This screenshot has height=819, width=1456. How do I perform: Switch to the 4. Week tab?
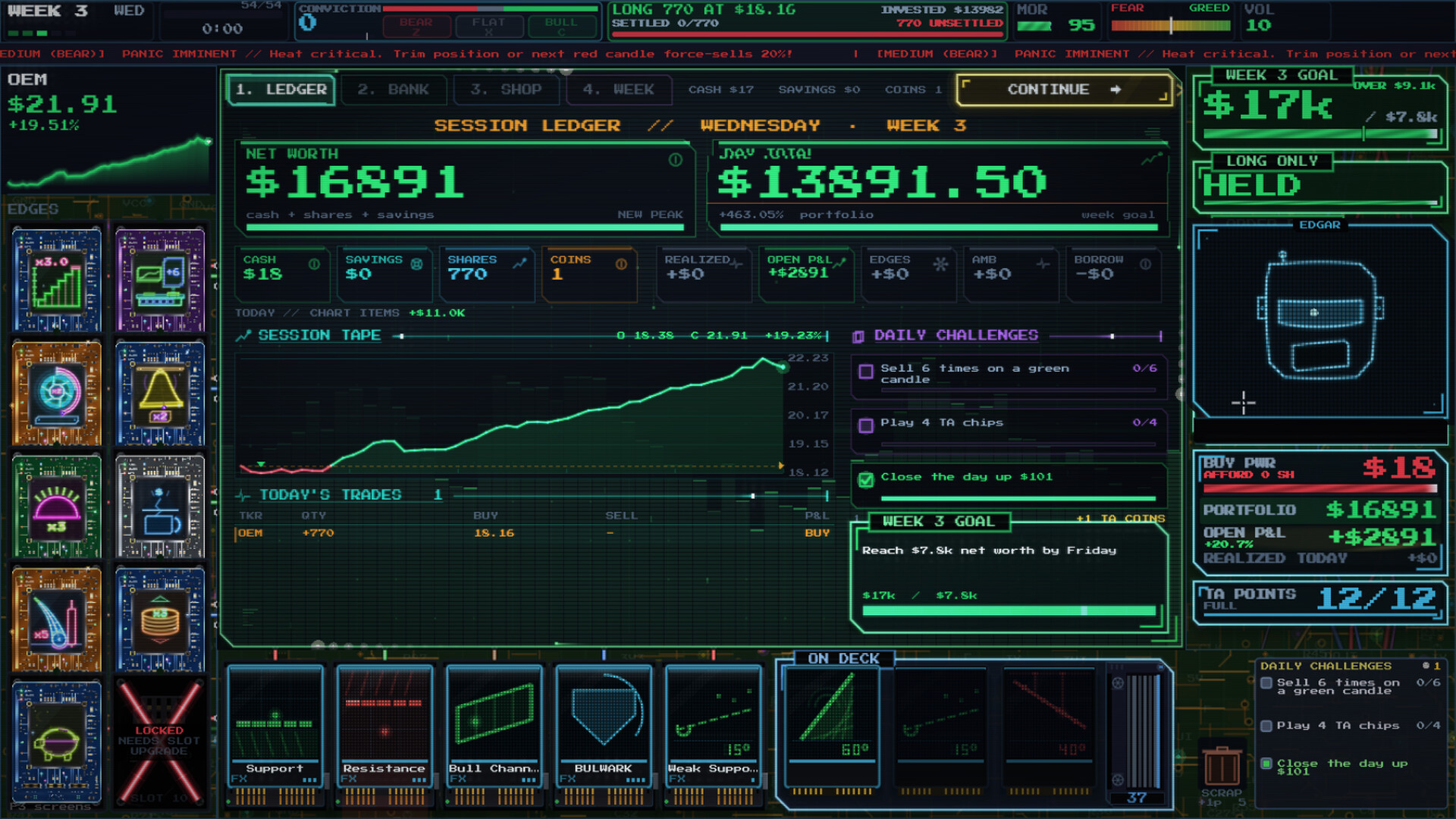[618, 89]
